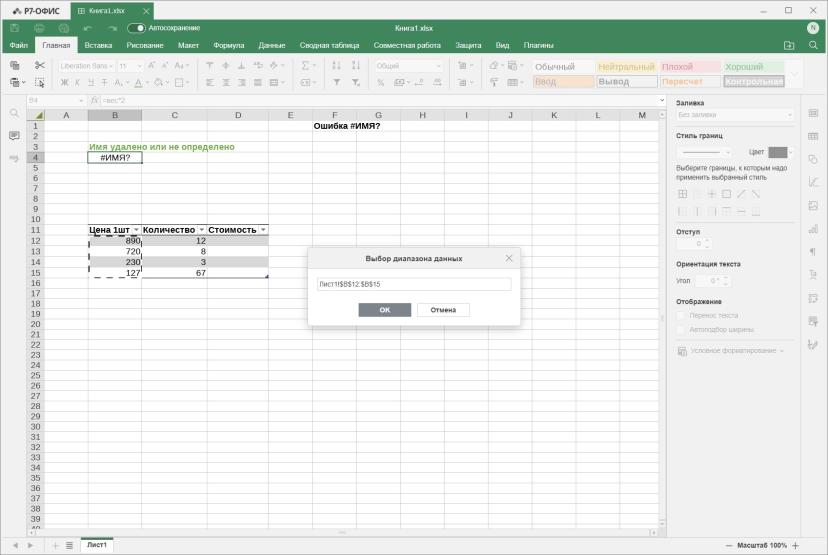
Task: Switch to the Формула tab
Action: [x=229, y=45]
